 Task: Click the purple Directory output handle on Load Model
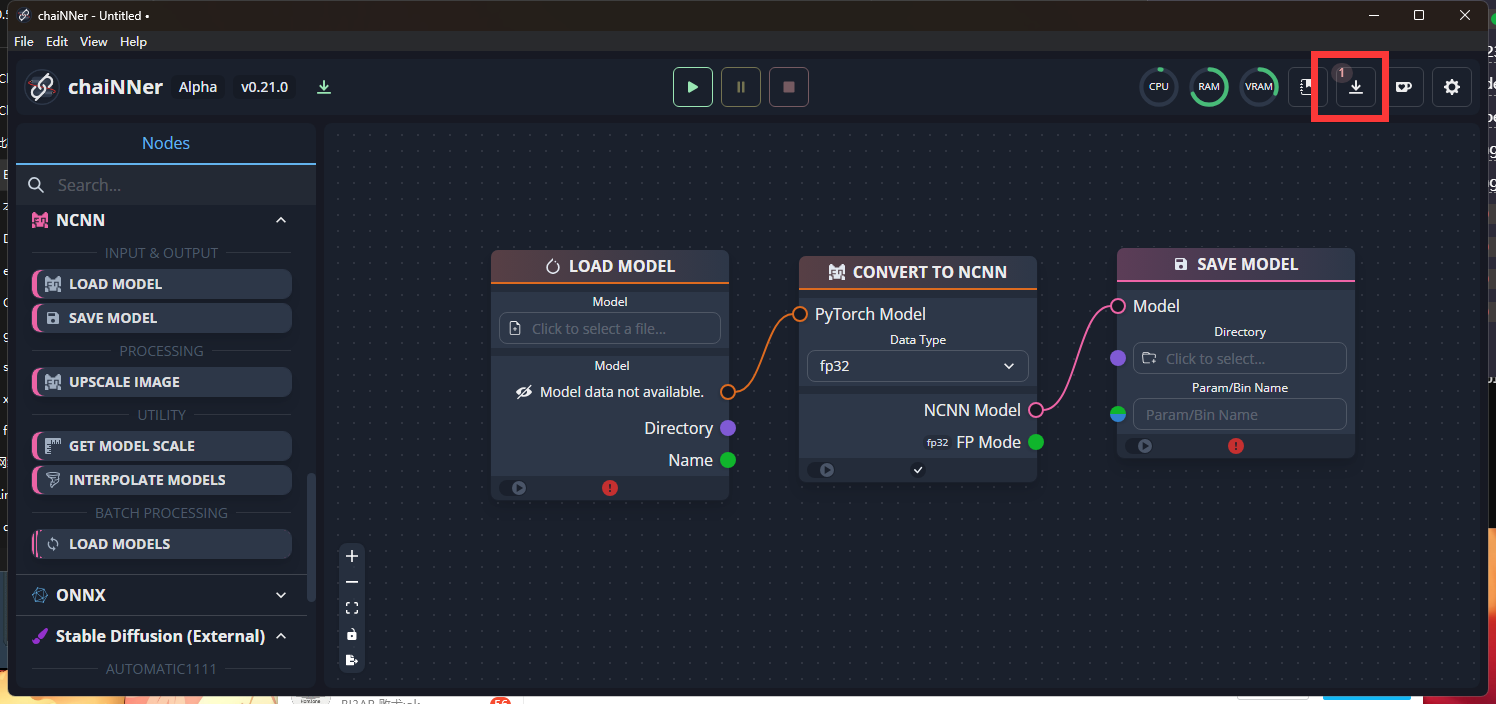[x=728, y=428]
